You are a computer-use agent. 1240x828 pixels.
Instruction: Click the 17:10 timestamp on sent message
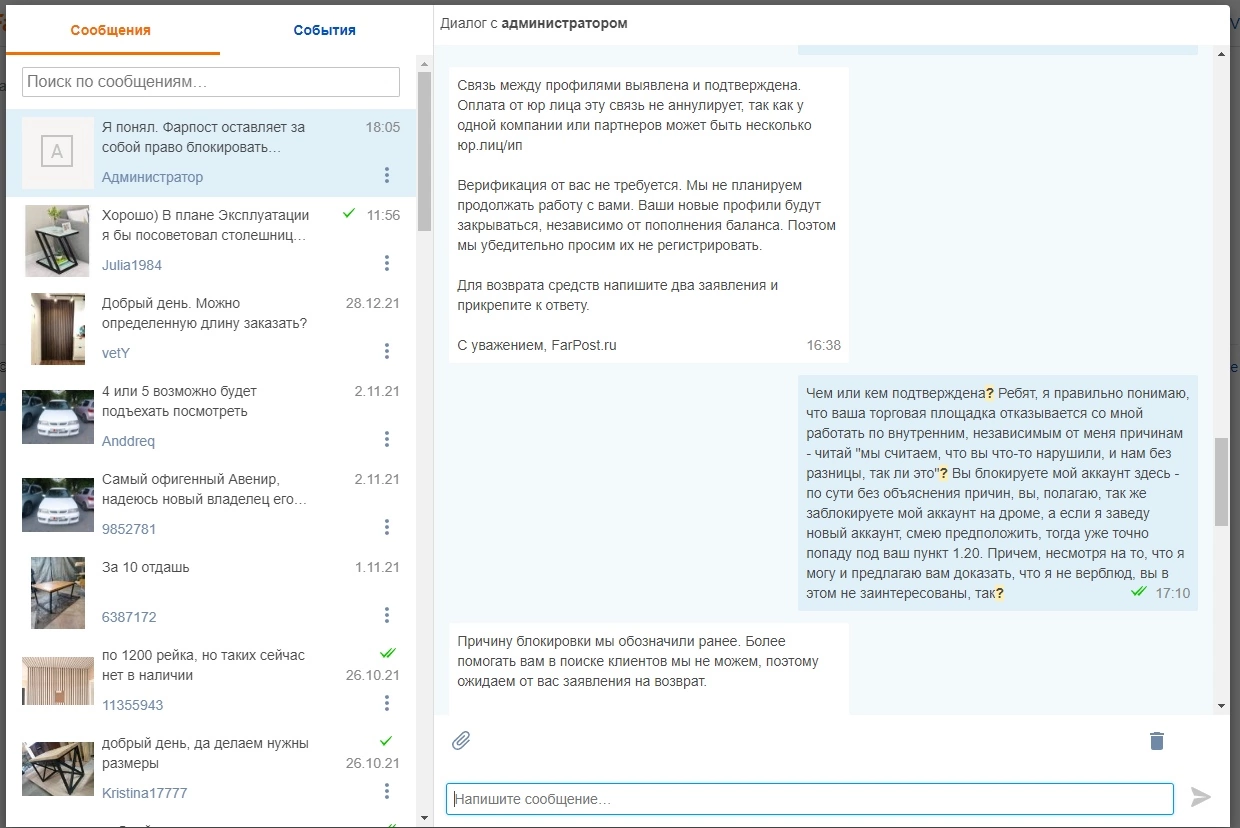pyautogui.click(x=1173, y=593)
